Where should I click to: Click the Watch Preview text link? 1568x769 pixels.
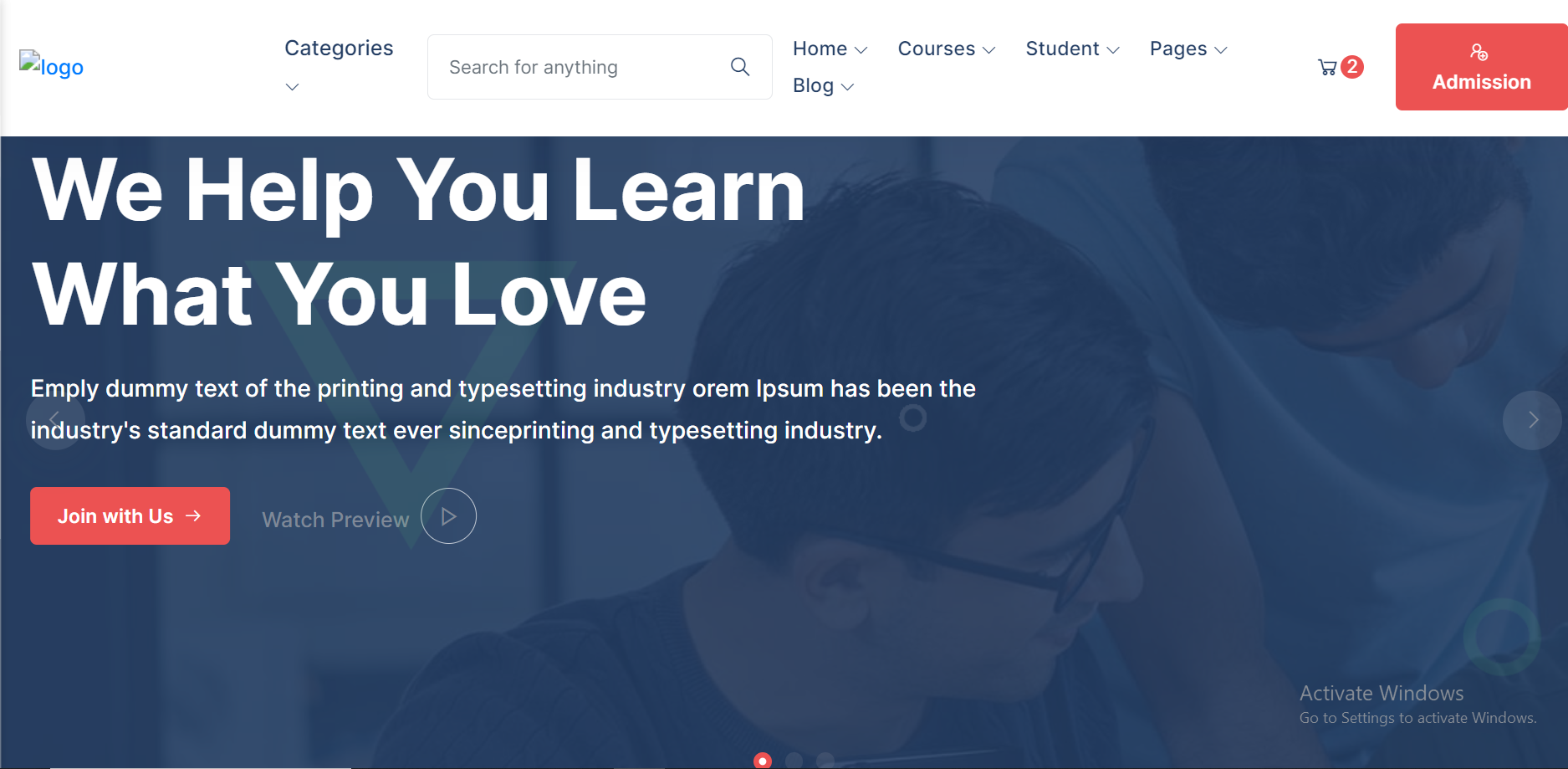click(x=335, y=520)
